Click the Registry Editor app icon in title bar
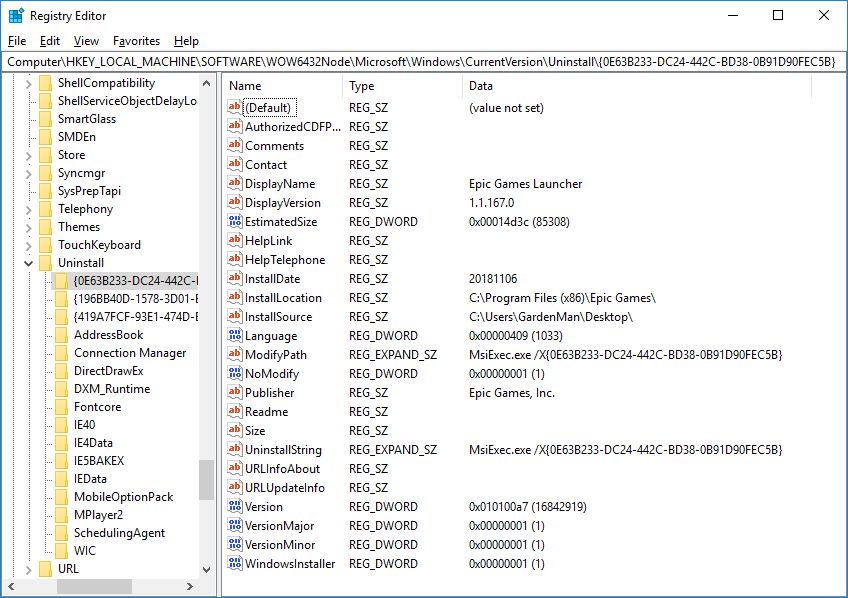The width and height of the screenshot is (848, 598). pyautogui.click(x=16, y=16)
